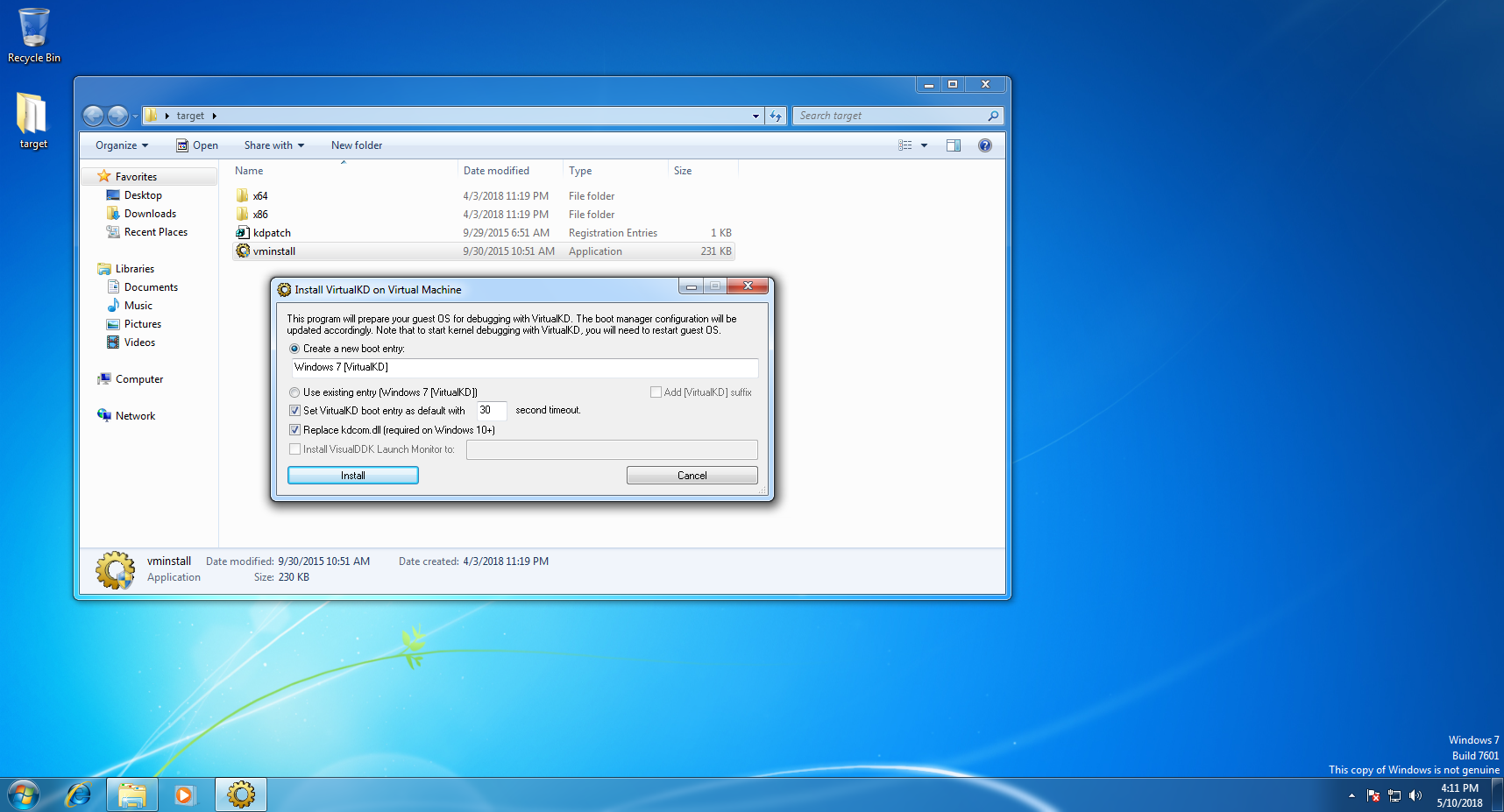
Task: Toggle Add [VirtualKD] suffix checkbox
Action: pos(656,392)
